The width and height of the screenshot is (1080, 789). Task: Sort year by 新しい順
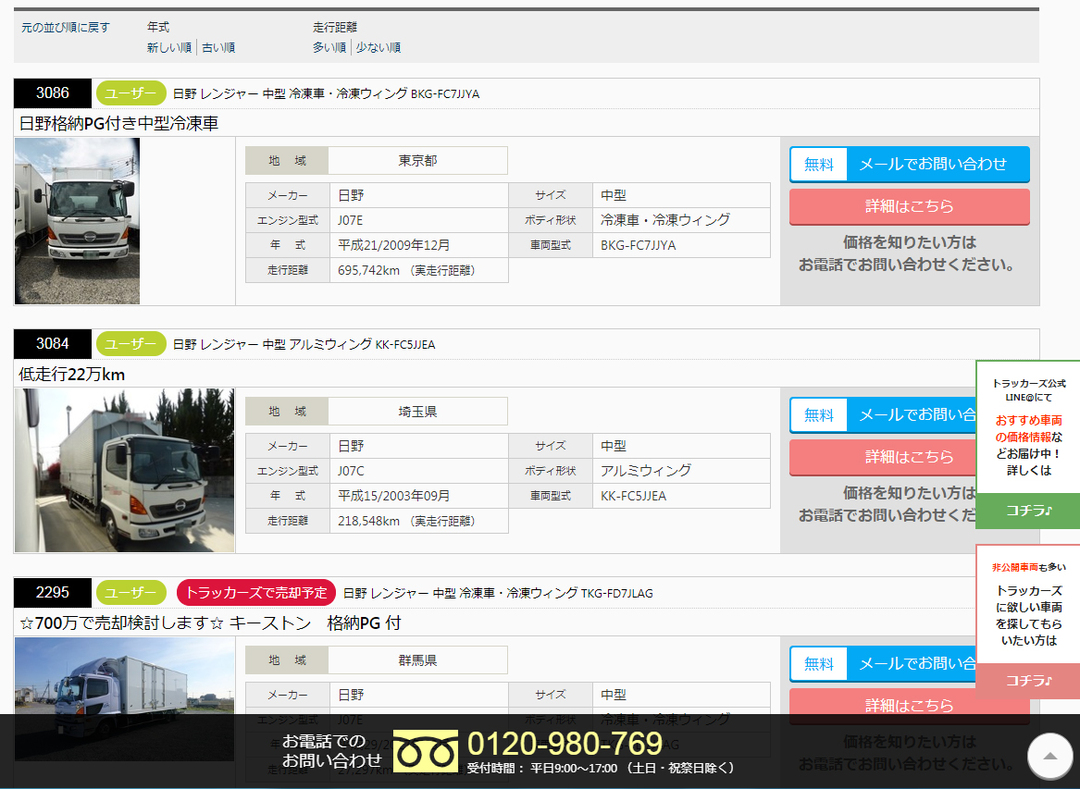[169, 48]
